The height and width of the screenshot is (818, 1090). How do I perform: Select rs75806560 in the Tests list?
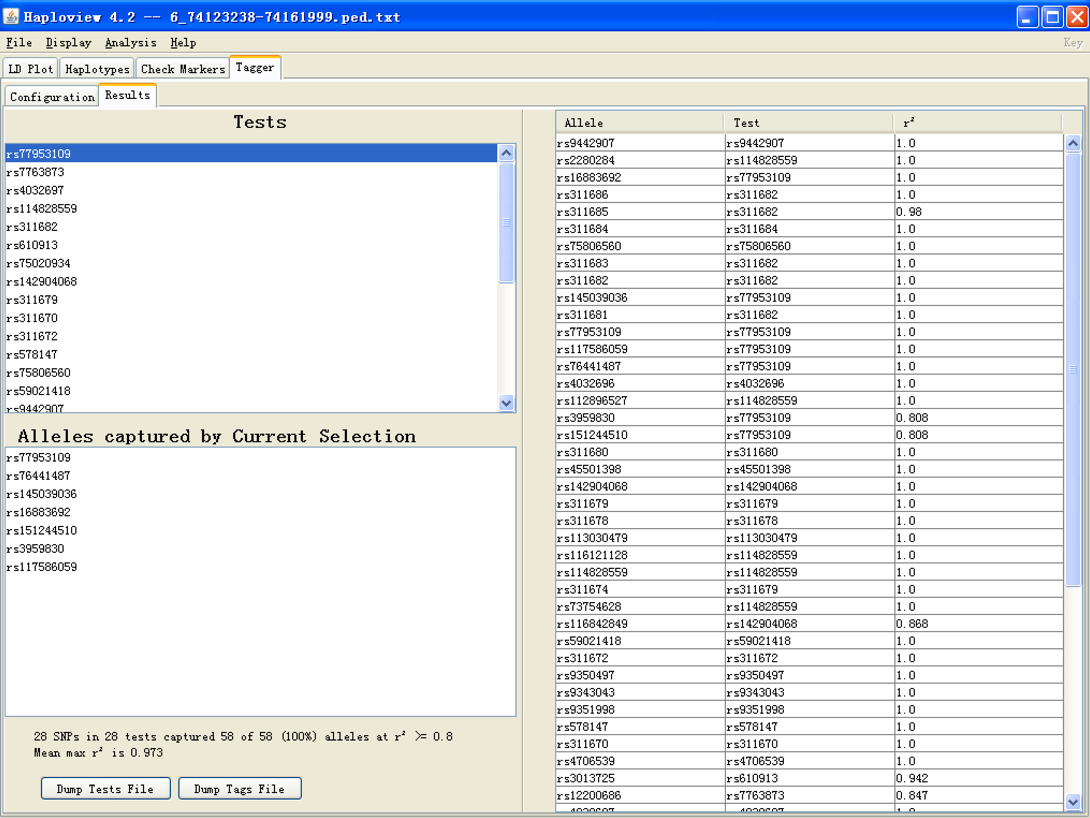tap(252, 373)
